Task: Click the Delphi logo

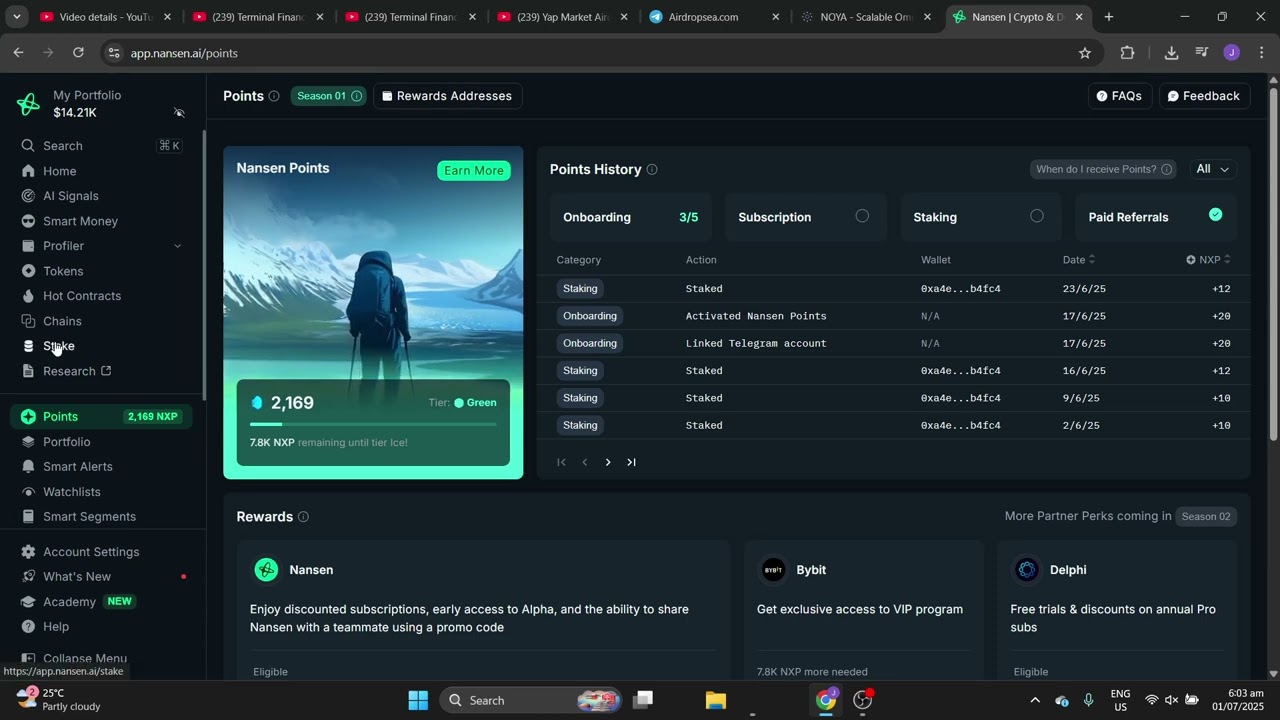Action: [x=1027, y=570]
